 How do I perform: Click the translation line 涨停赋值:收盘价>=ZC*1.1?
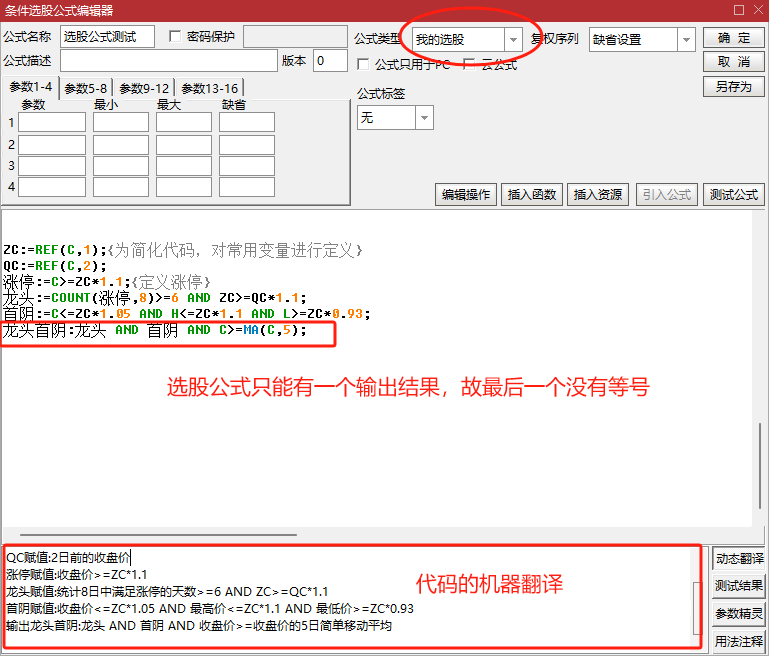77,575
